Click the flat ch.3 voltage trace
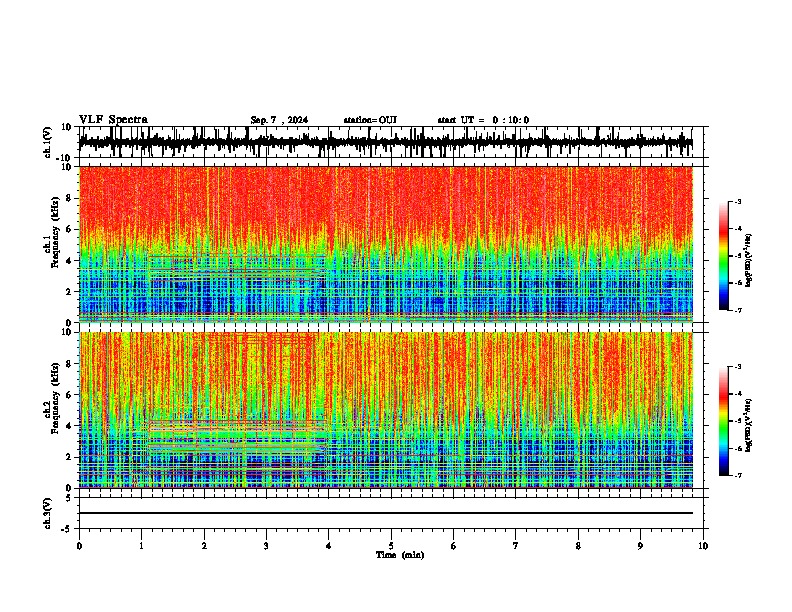792x612 pixels. 385,513
